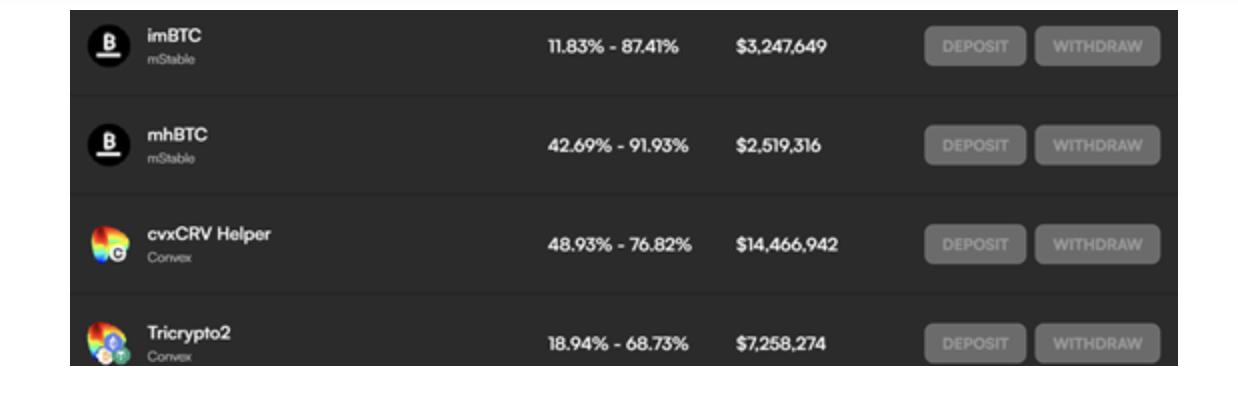Withdraw from the mhBTC vault
This screenshot has width=1238, height=402.
click(x=1097, y=146)
